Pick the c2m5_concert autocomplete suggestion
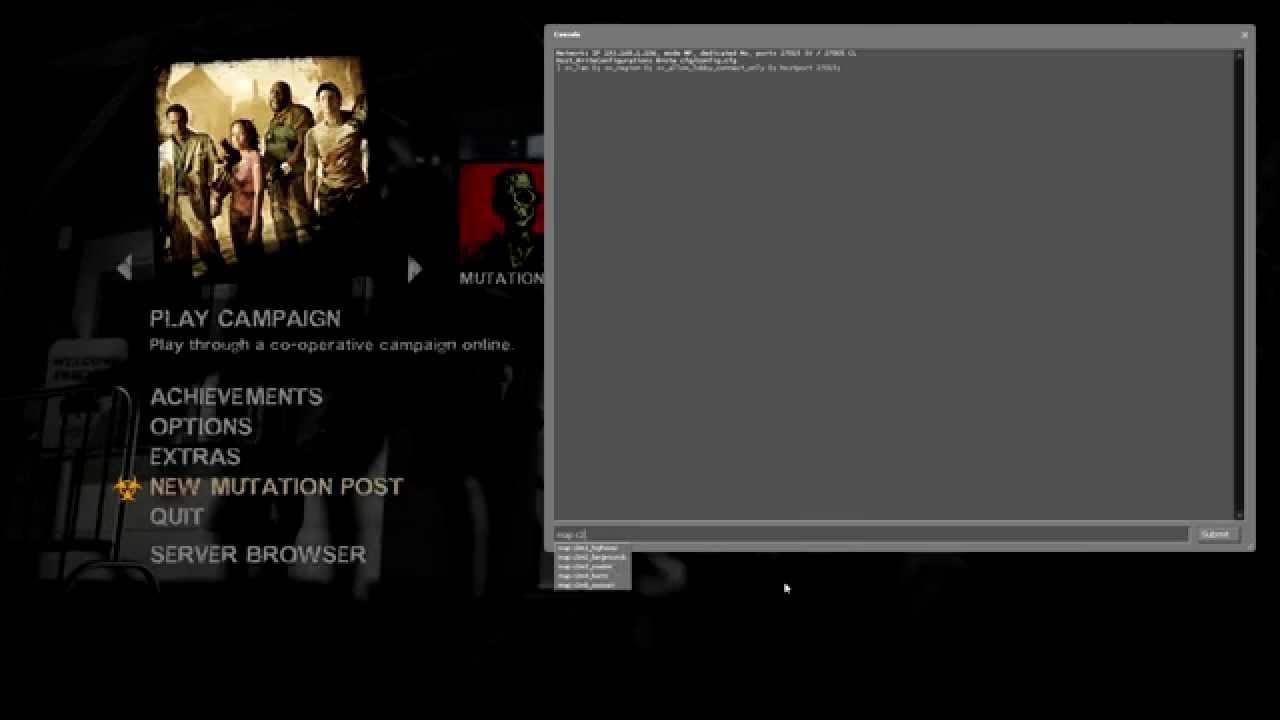Screen dimensions: 1280x720 point(592,585)
